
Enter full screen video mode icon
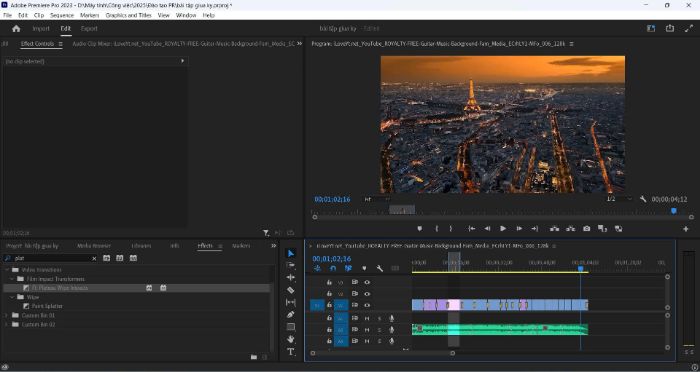pyautogui.click(x=688, y=29)
